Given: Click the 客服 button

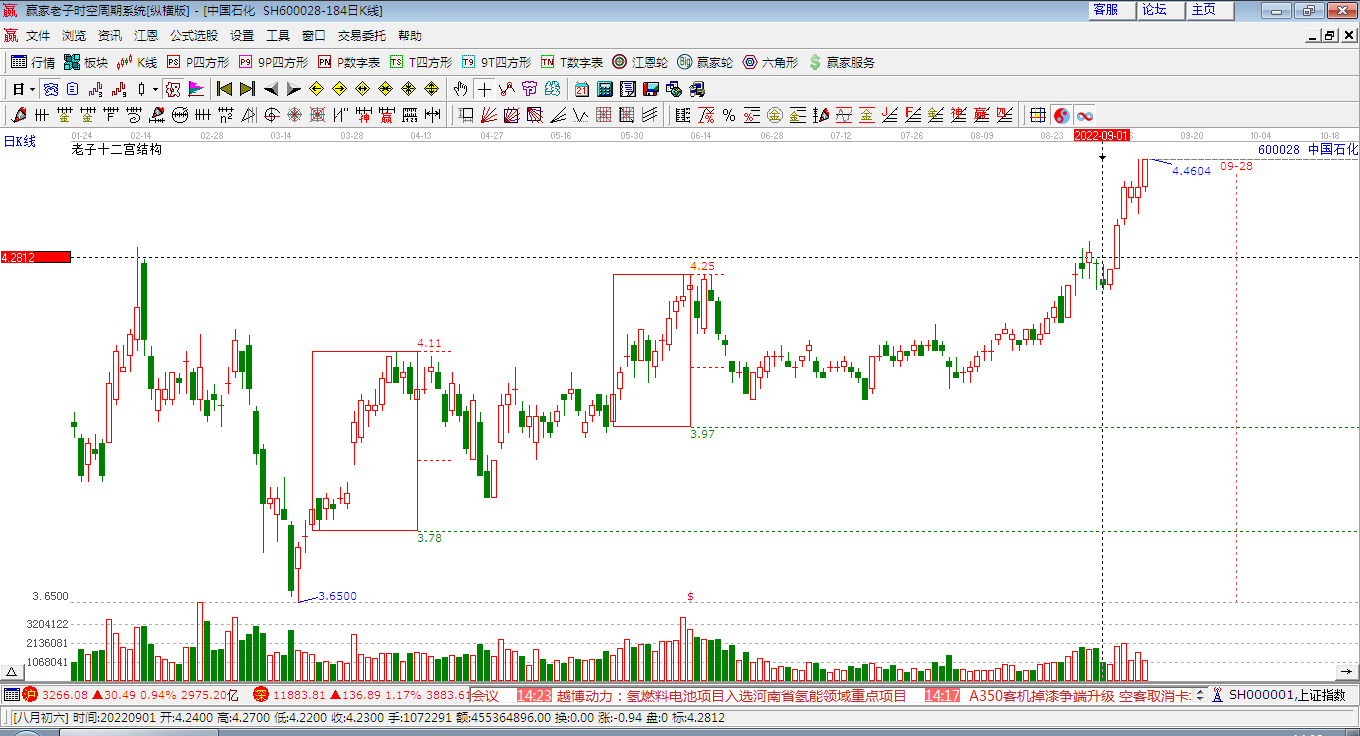Looking at the screenshot, I should coord(1112,10).
